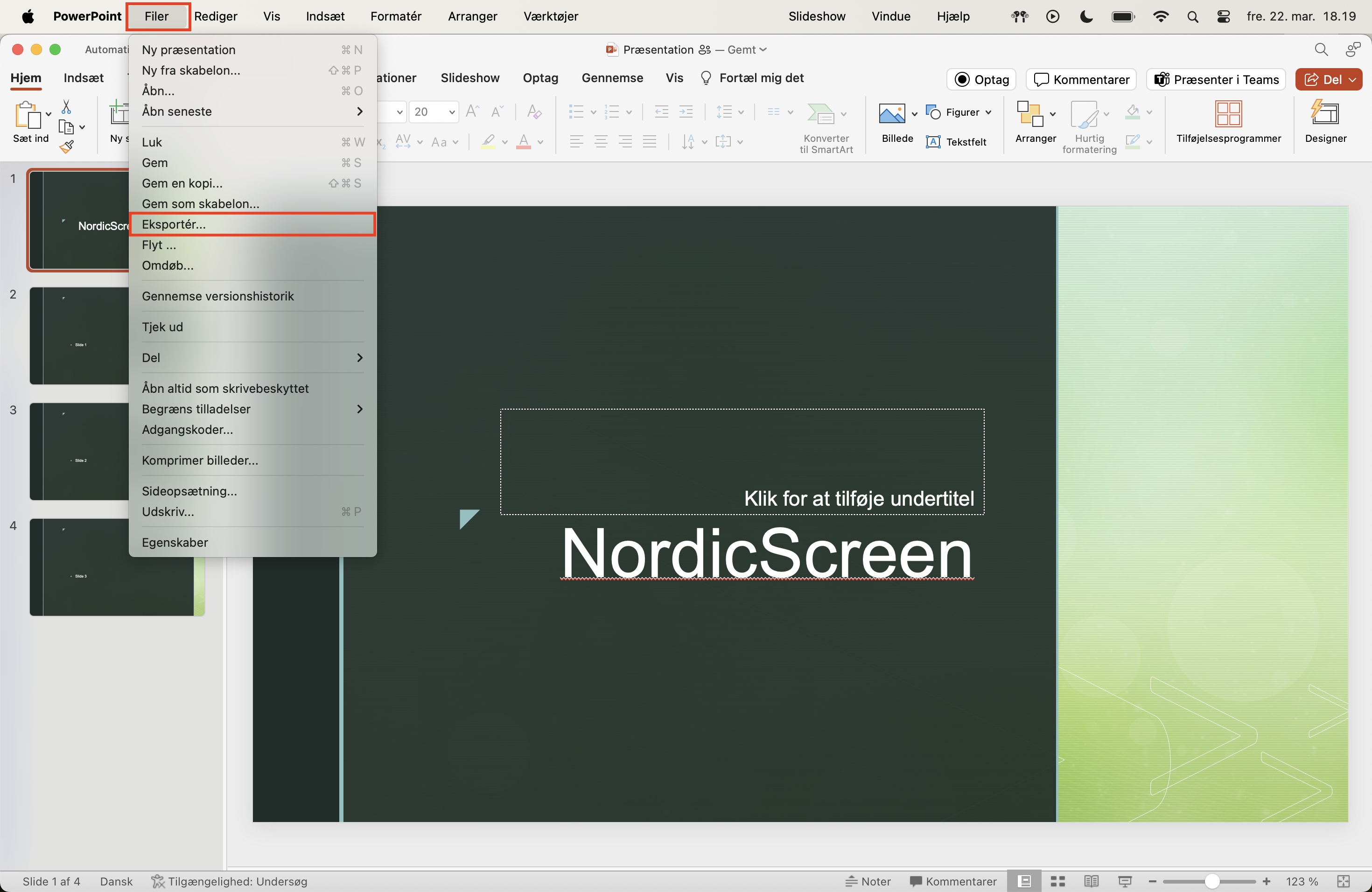This screenshot has height=892, width=1372.
Task: Start Slideshow view from status bar
Action: click(1125, 881)
